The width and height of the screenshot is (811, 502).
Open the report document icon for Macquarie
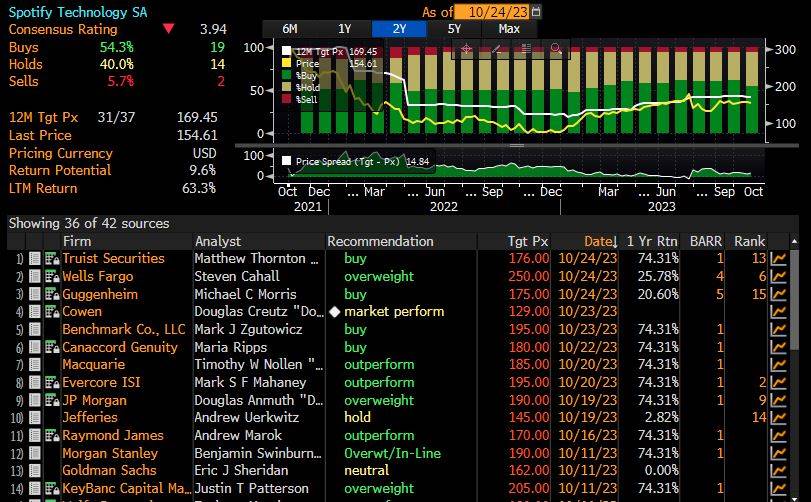point(35,364)
